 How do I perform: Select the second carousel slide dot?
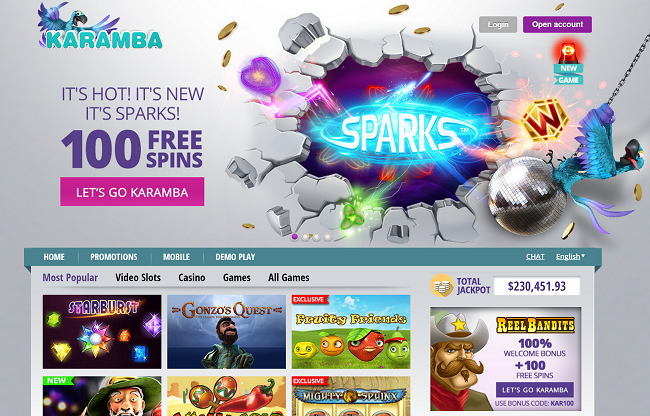306,237
